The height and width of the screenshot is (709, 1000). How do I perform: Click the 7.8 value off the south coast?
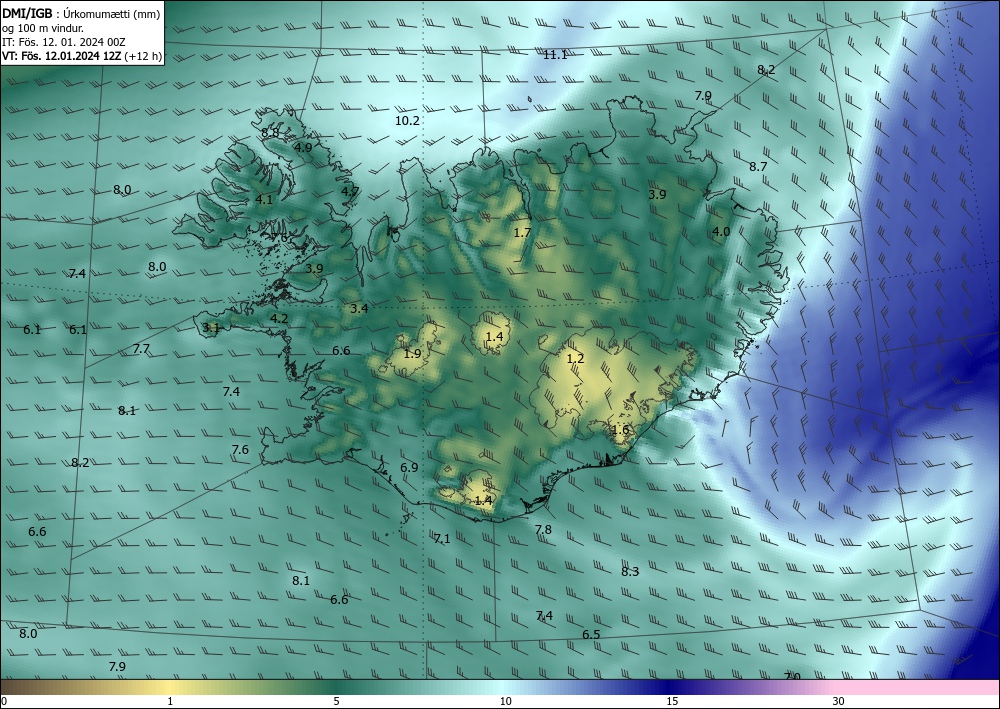tap(543, 529)
